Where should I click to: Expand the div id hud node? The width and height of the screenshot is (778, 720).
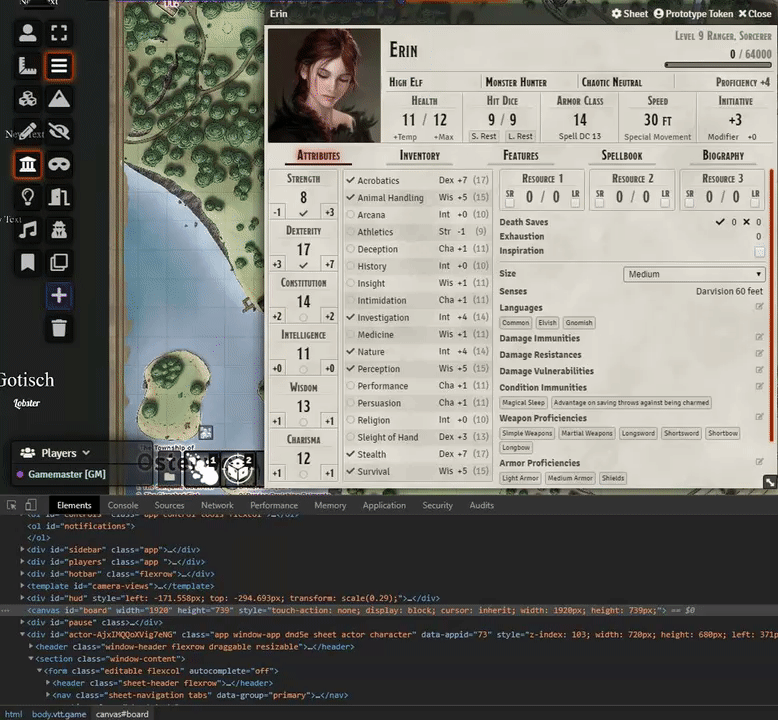[22, 598]
